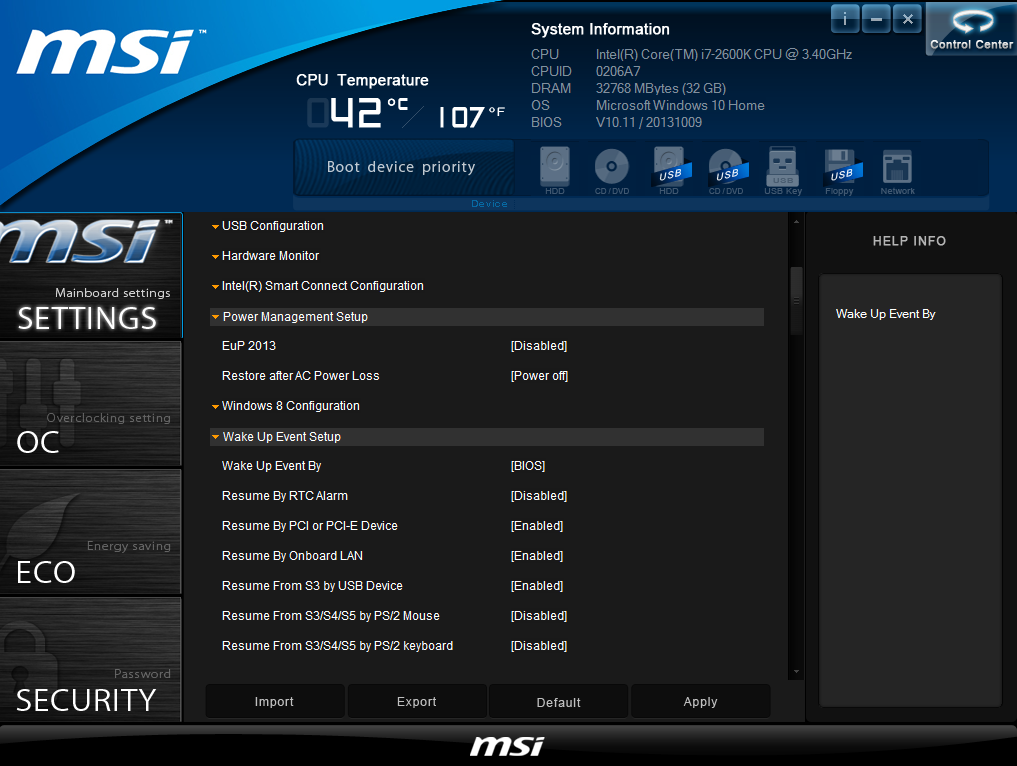Select the 'EuP 2013' setting label

coord(249,346)
